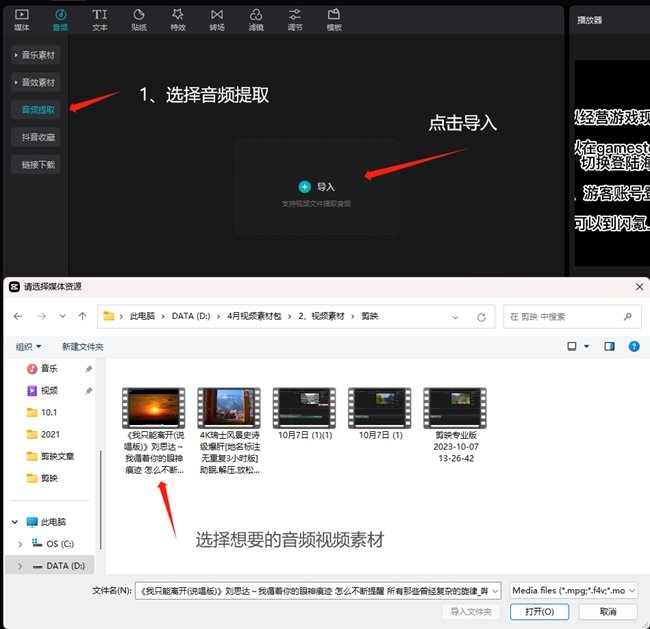Select the 文本 (Text) tool icon

(100, 15)
